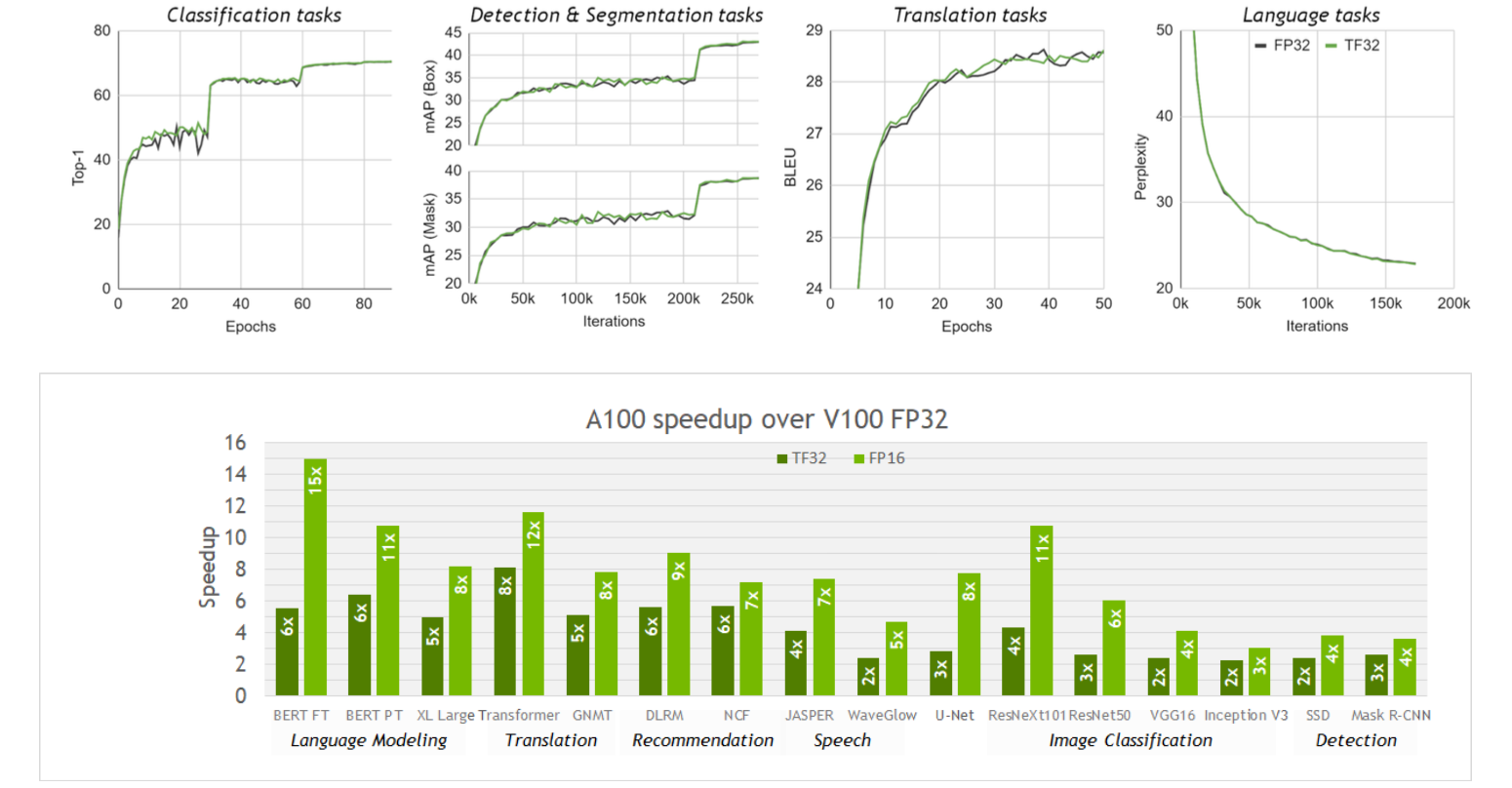1512x788 pixels.
Task: Click the 'Detection & Segmentation tasks' title
Action: tap(617, 15)
